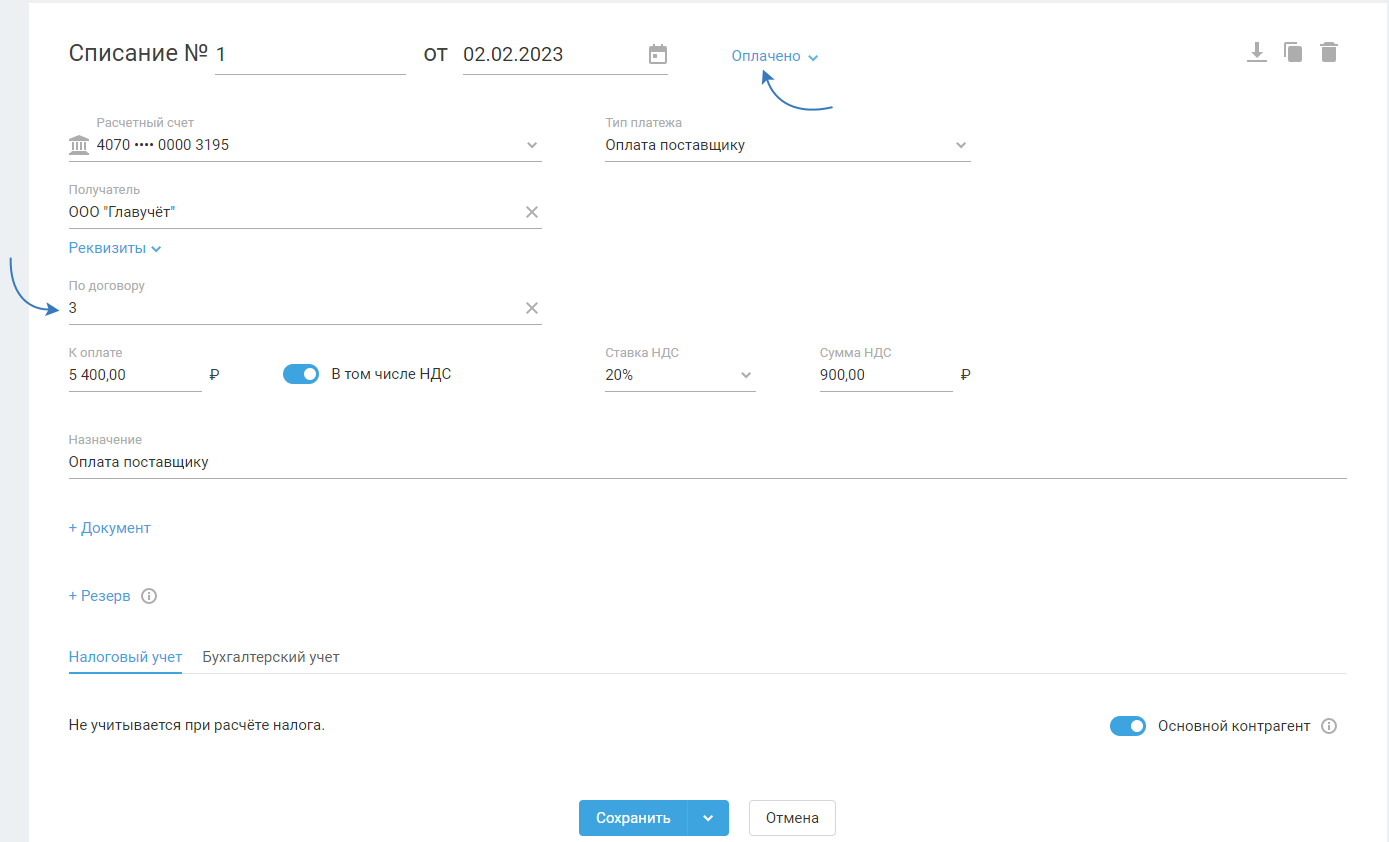The width and height of the screenshot is (1389, 842).
Task: Copy this write-off document
Action: [1293, 53]
